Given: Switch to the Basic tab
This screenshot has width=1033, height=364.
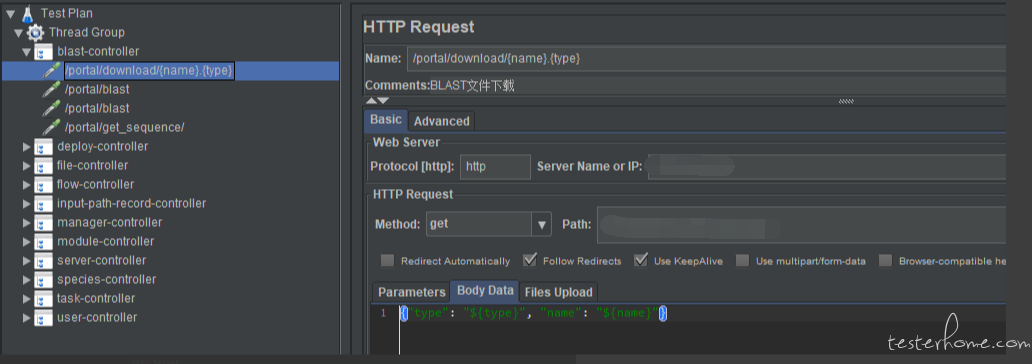Looking at the screenshot, I should (385, 120).
